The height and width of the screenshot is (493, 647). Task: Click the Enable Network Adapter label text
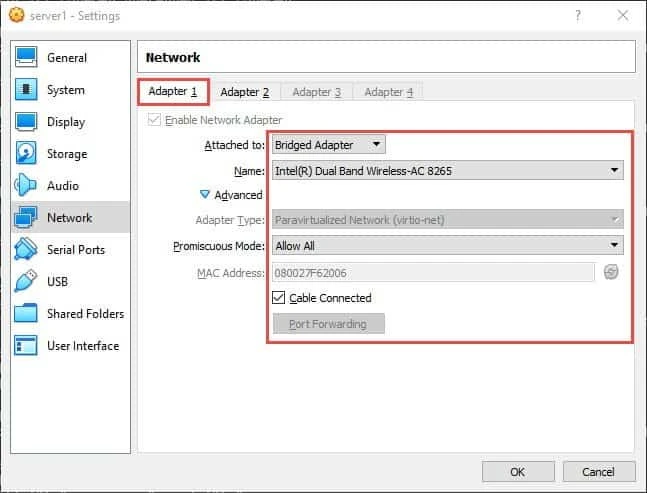click(x=223, y=120)
